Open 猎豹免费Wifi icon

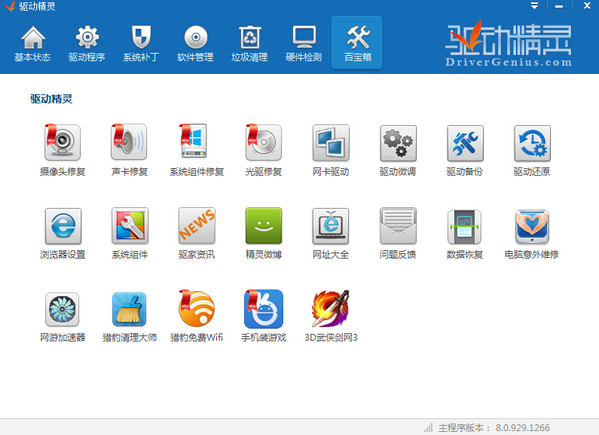click(196, 309)
